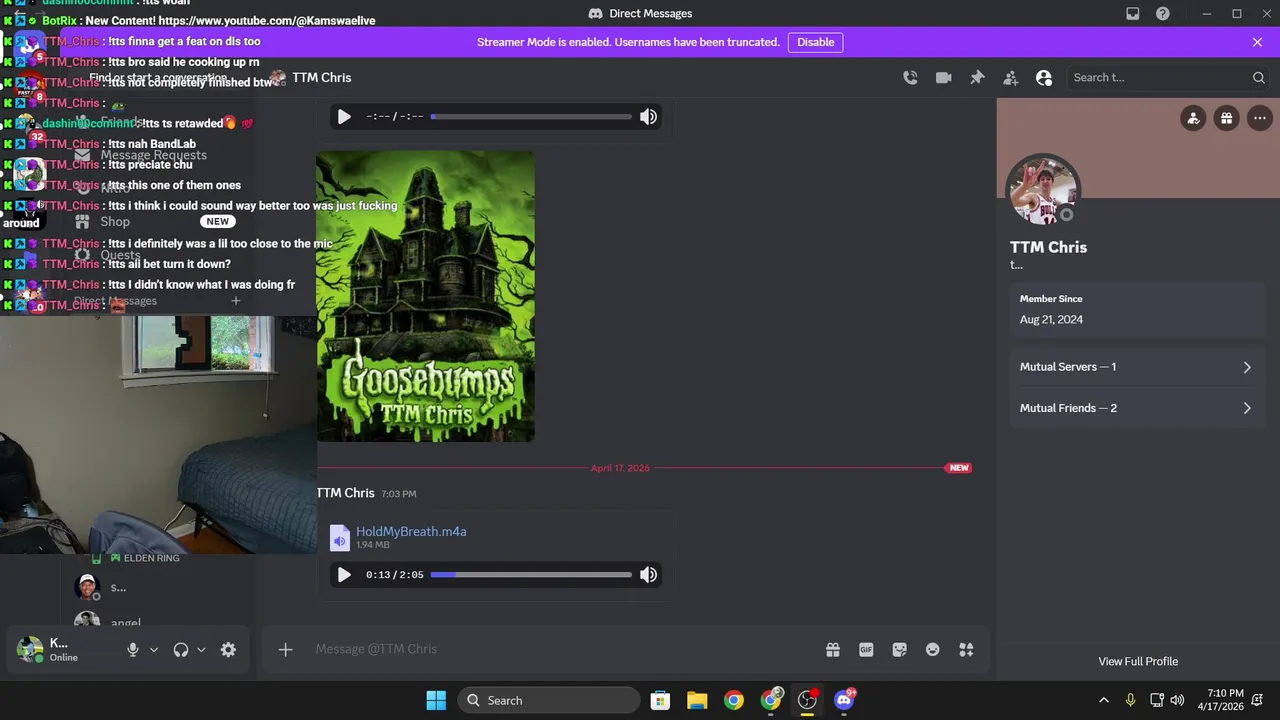Create a new DM plus icon
Image resolution: width=1280 pixels, height=720 pixels.
pyautogui.click(x=236, y=300)
